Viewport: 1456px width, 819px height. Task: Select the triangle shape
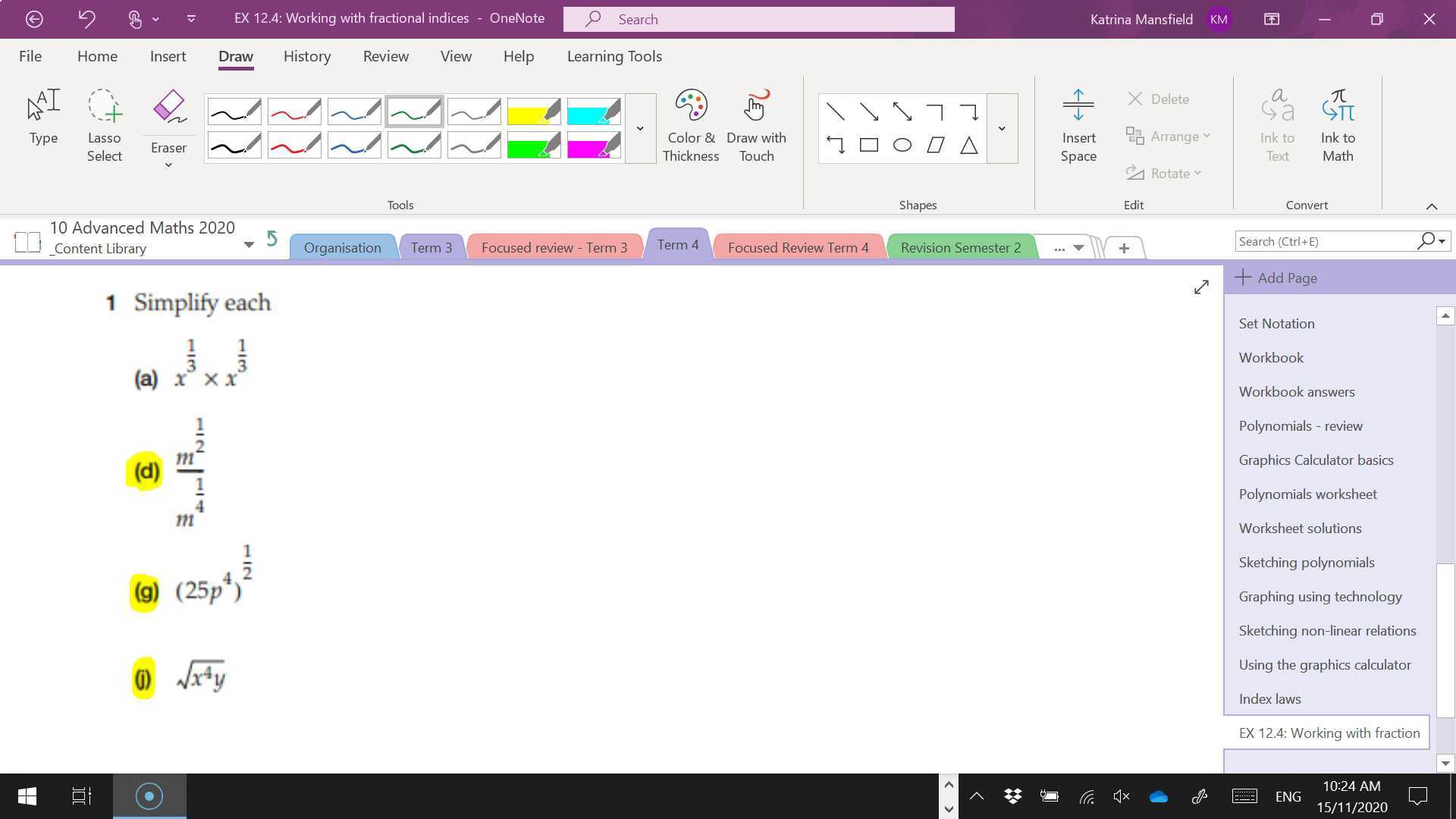click(x=968, y=146)
